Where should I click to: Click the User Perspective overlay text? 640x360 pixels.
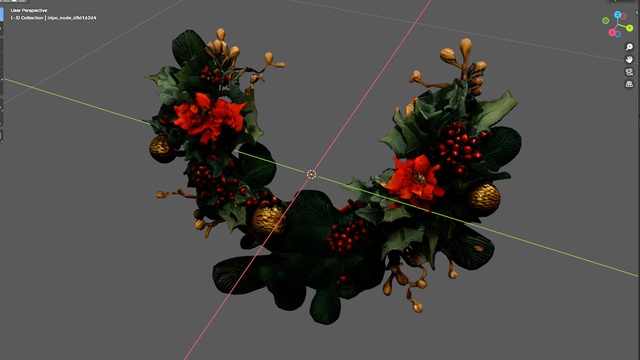coord(29,10)
